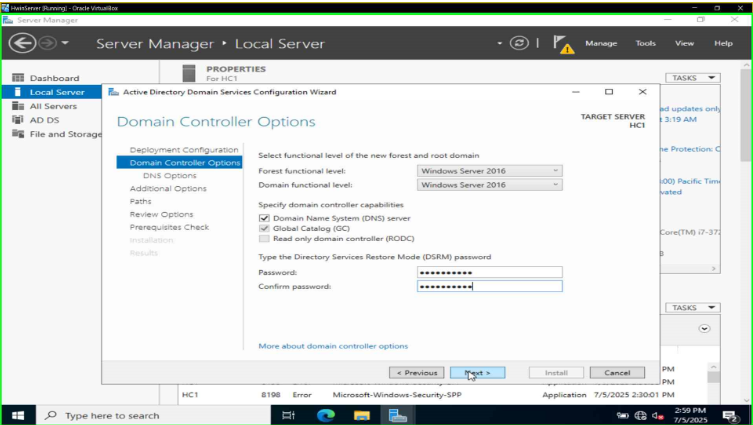Click the AD DS role icon
The width and height of the screenshot is (753, 425).
pyautogui.click(x=18, y=120)
